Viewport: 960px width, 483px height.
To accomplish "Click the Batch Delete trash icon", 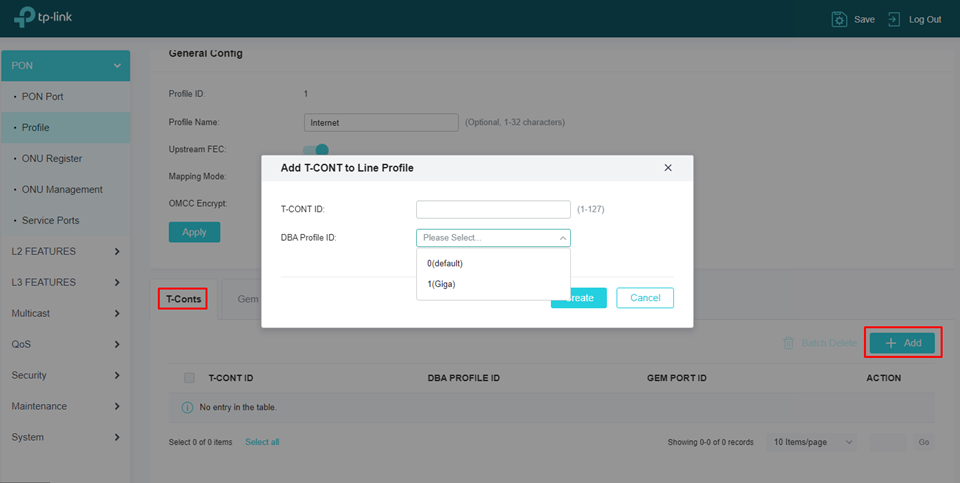I will coord(789,343).
